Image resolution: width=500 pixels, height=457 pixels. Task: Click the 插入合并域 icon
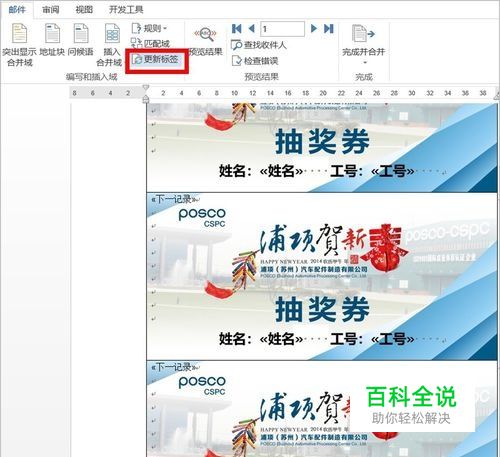[x=112, y=33]
